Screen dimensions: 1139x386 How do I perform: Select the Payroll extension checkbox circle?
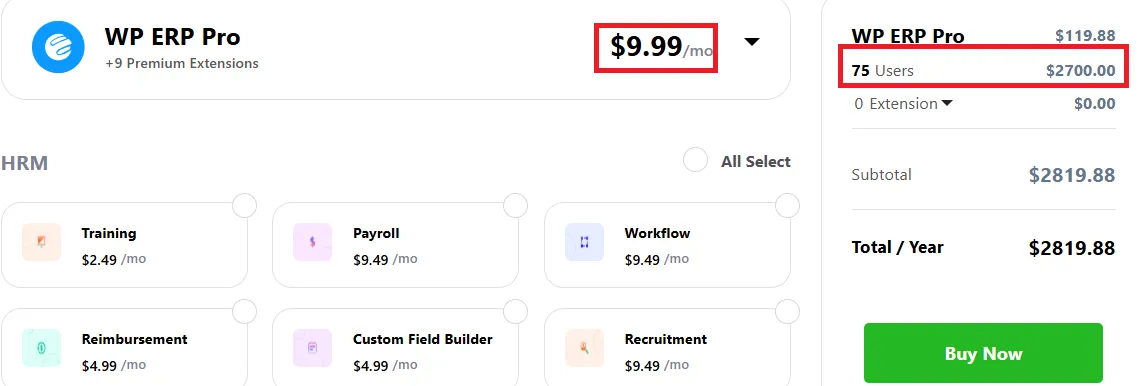pyautogui.click(x=516, y=206)
